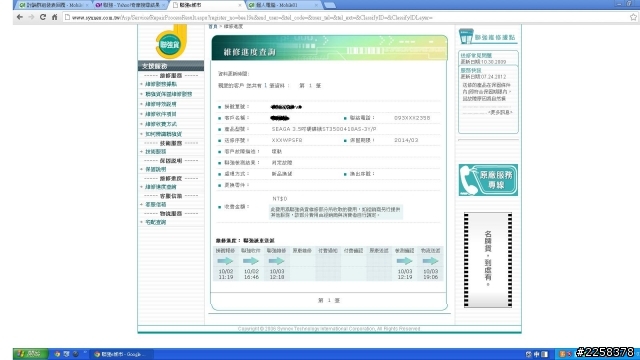This screenshot has height=360, width=640.
Task: Open the 維修時效說明 sidebar link
Action: (x=161, y=104)
